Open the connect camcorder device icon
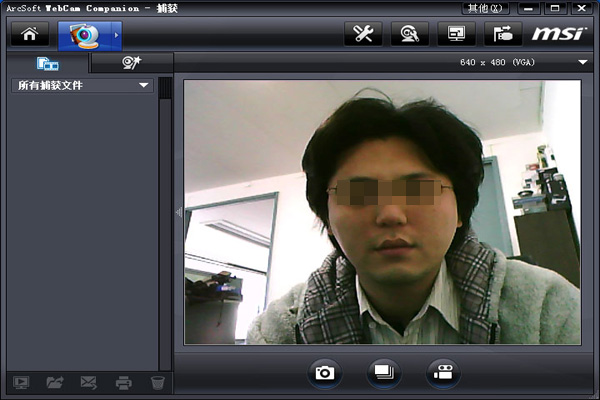The image size is (600, 400). pyautogui.click(x=503, y=34)
